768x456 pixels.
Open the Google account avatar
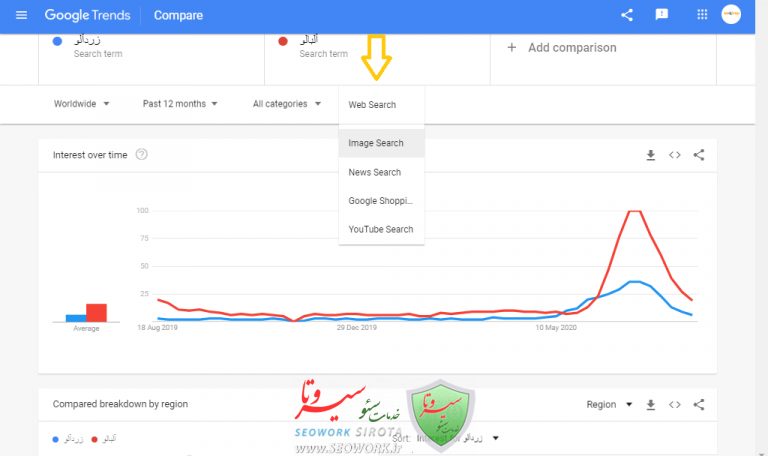[x=731, y=15]
